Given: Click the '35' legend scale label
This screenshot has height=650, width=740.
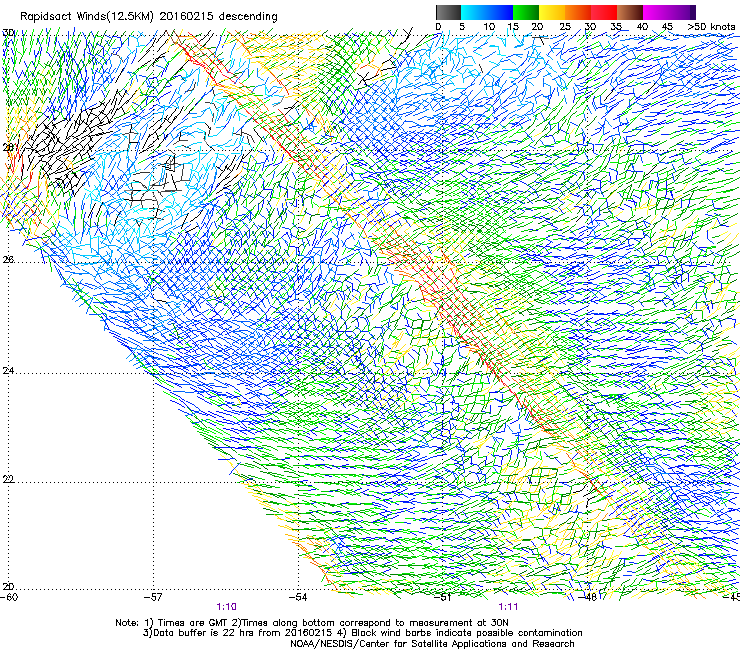Looking at the screenshot, I should [x=616, y=26].
